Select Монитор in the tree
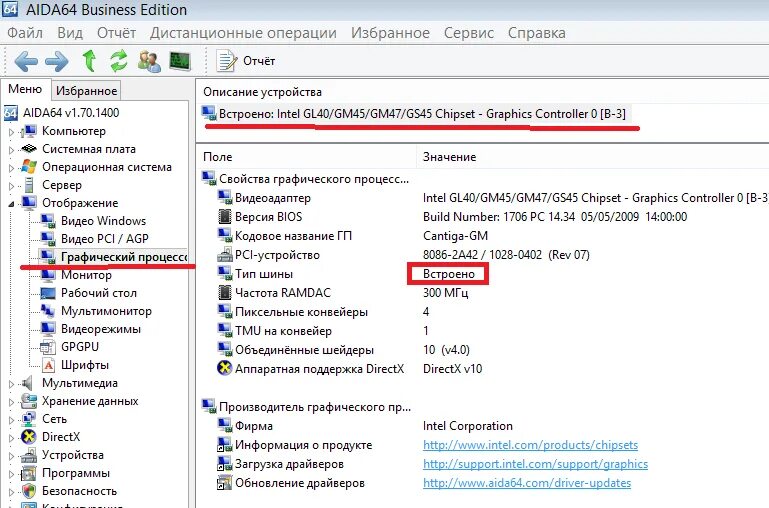 [86, 275]
